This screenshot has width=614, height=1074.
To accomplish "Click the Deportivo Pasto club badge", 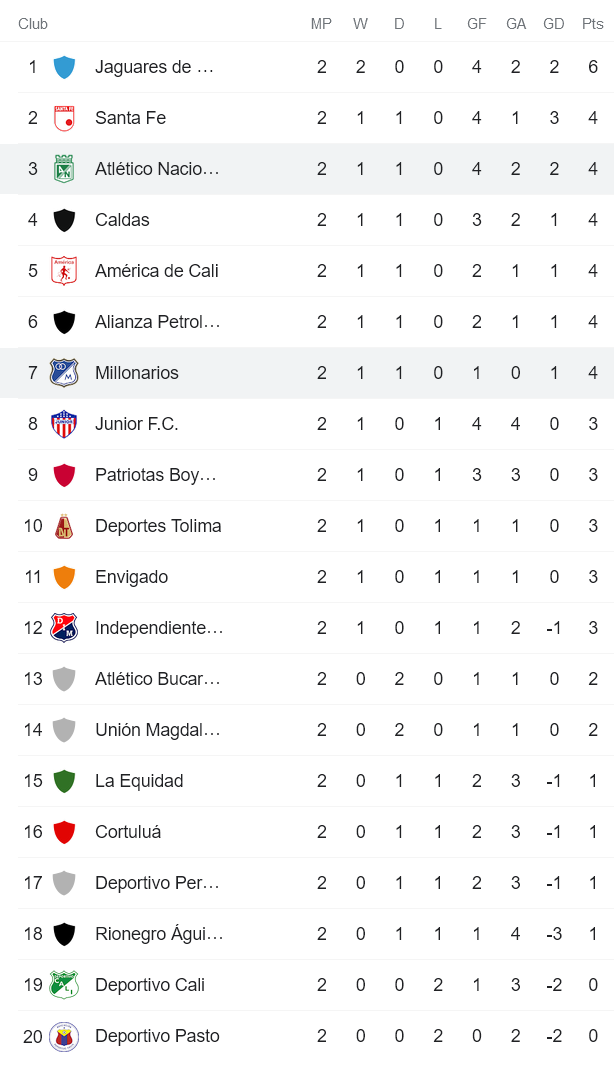I will click(62, 1035).
